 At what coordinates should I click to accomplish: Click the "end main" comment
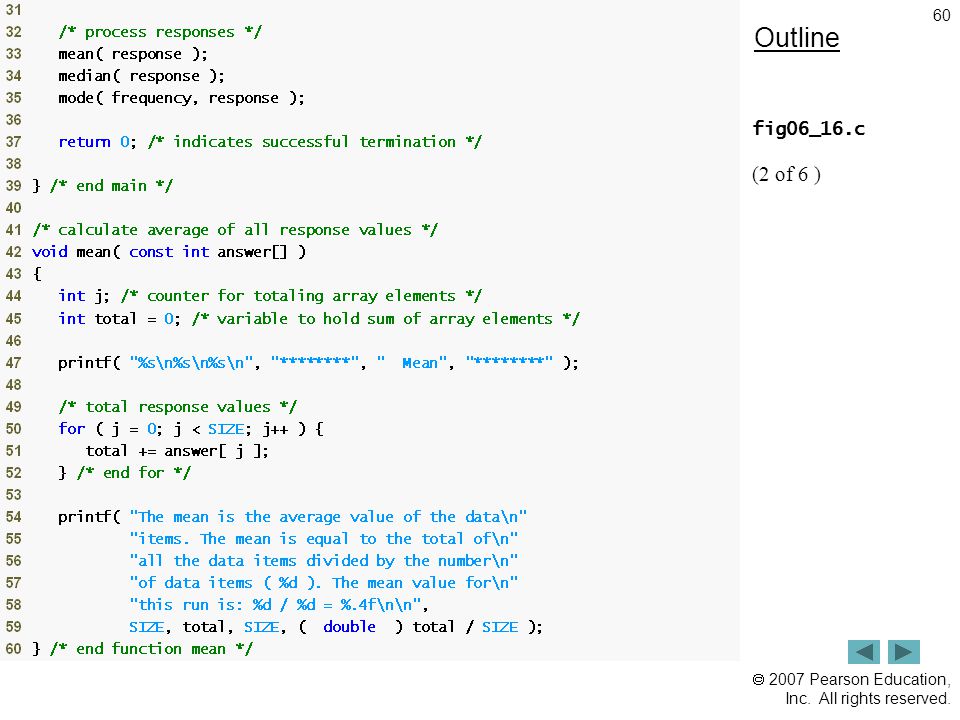coord(111,186)
